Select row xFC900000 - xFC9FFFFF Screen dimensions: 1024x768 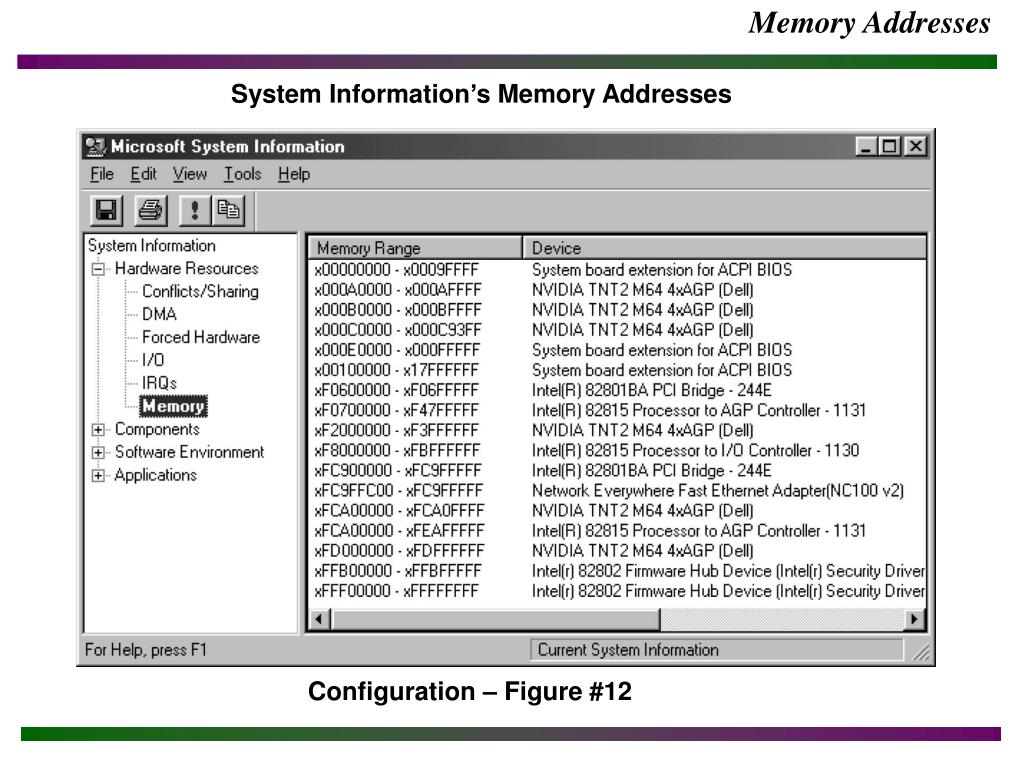pos(617,471)
